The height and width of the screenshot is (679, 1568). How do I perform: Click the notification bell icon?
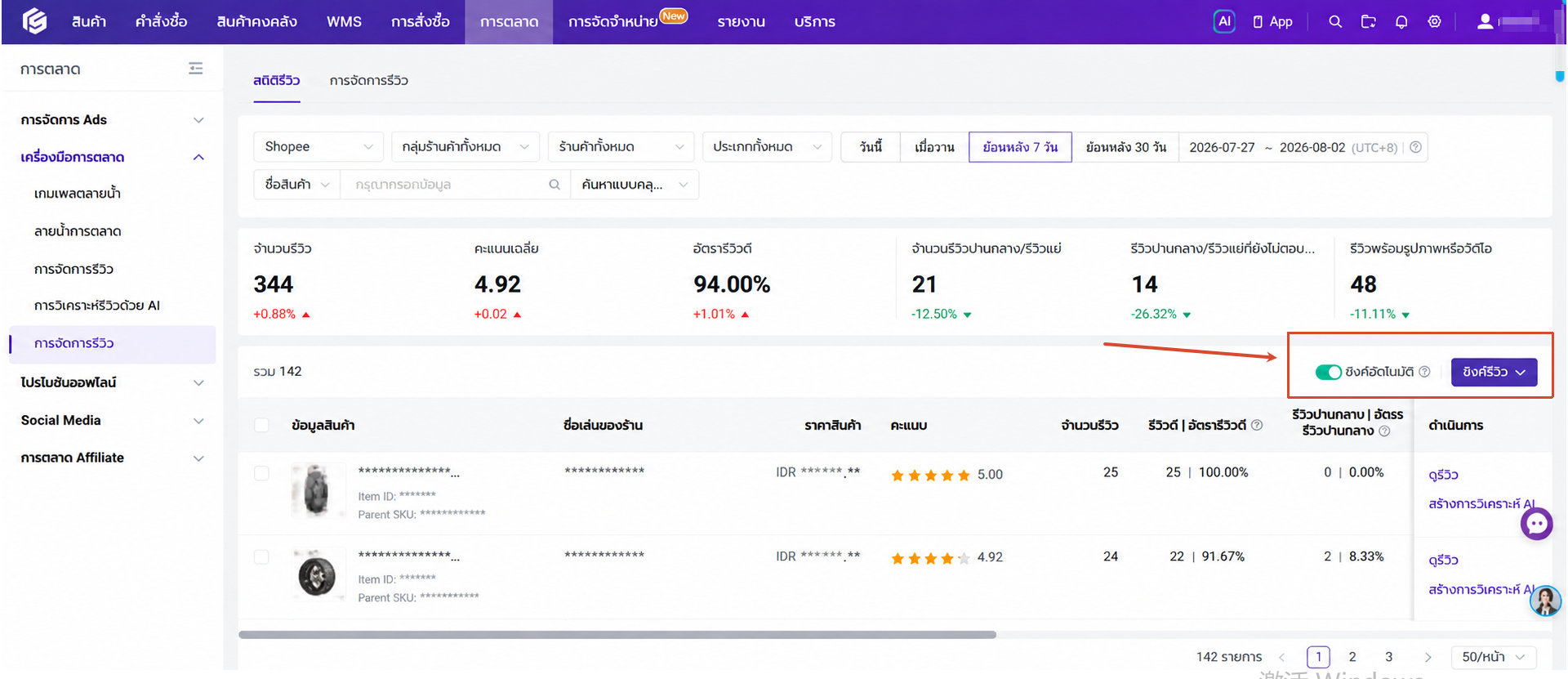pyautogui.click(x=1401, y=22)
